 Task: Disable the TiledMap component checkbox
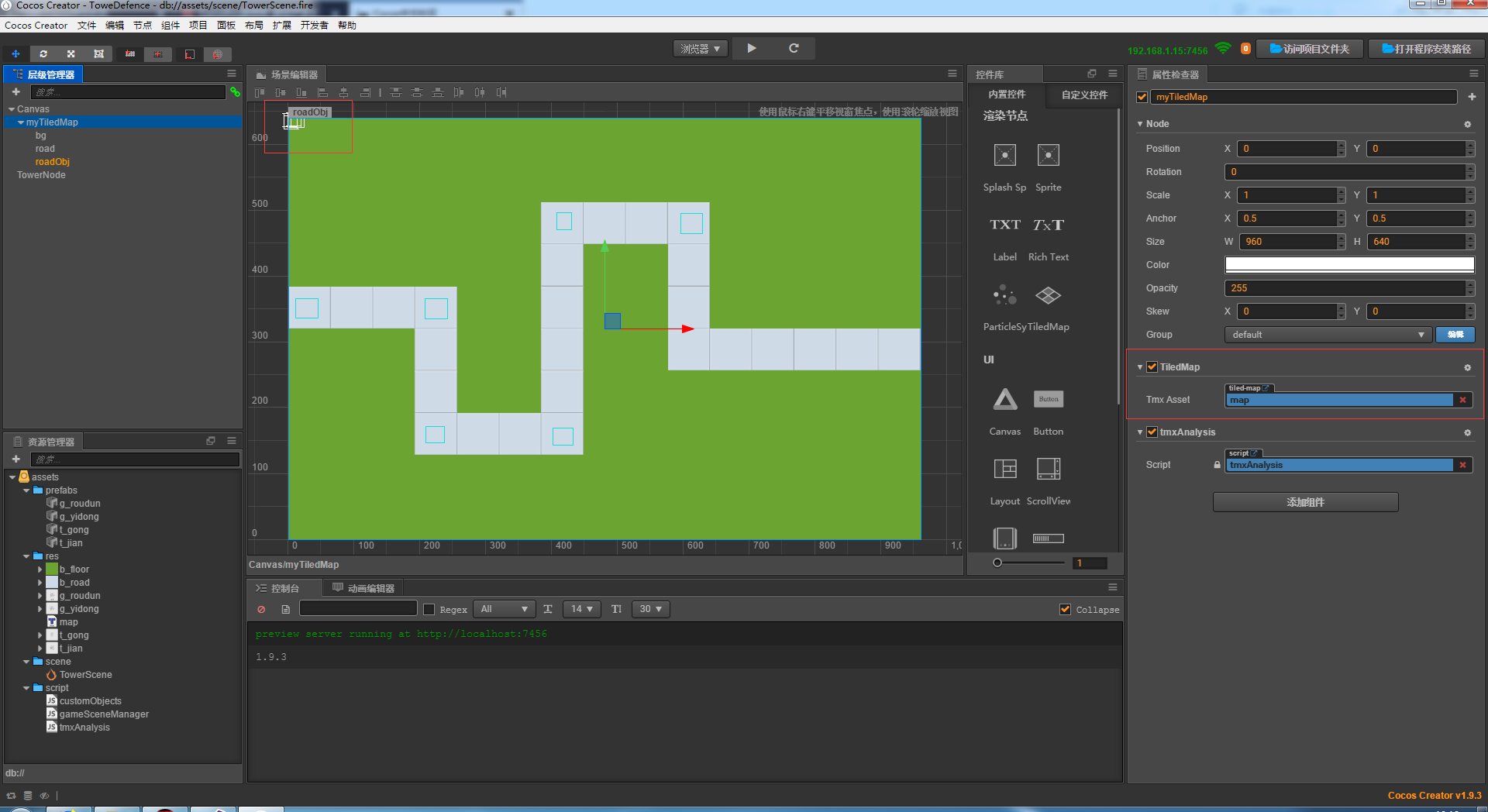[1152, 367]
